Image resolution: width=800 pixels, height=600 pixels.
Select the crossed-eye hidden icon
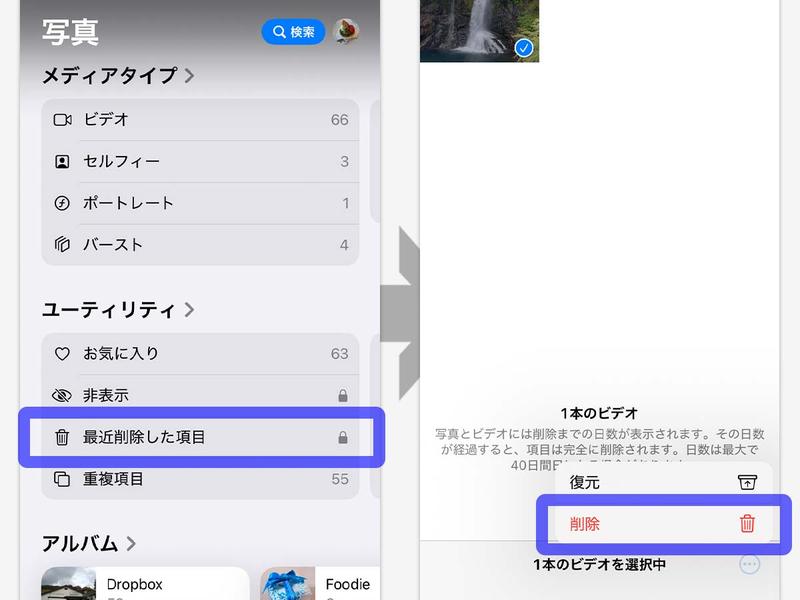(62, 395)
